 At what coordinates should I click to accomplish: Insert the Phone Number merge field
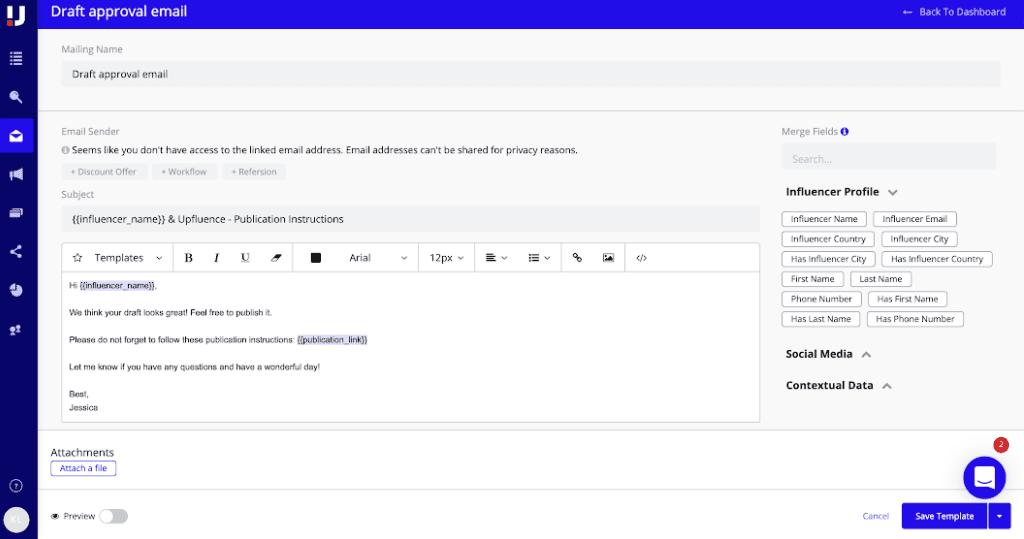click(822, 299)
